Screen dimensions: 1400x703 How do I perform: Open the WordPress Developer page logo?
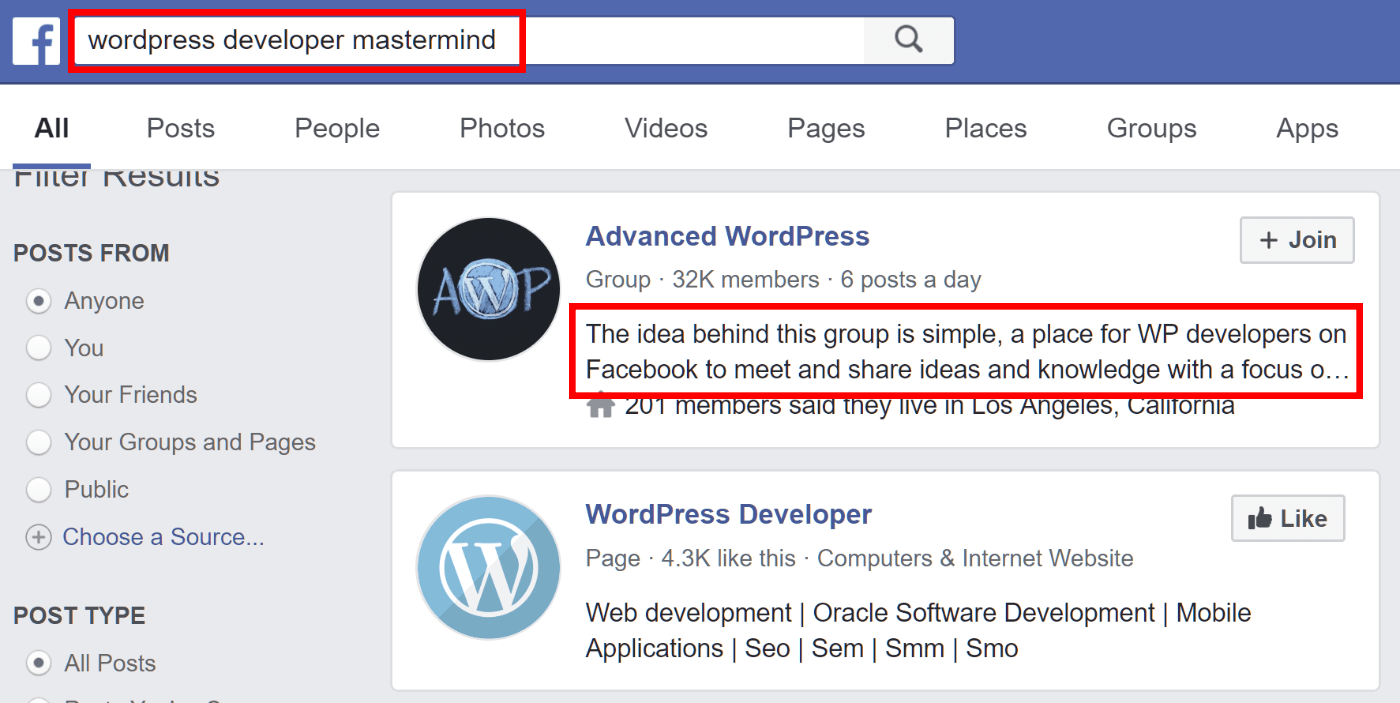(488, 567)
